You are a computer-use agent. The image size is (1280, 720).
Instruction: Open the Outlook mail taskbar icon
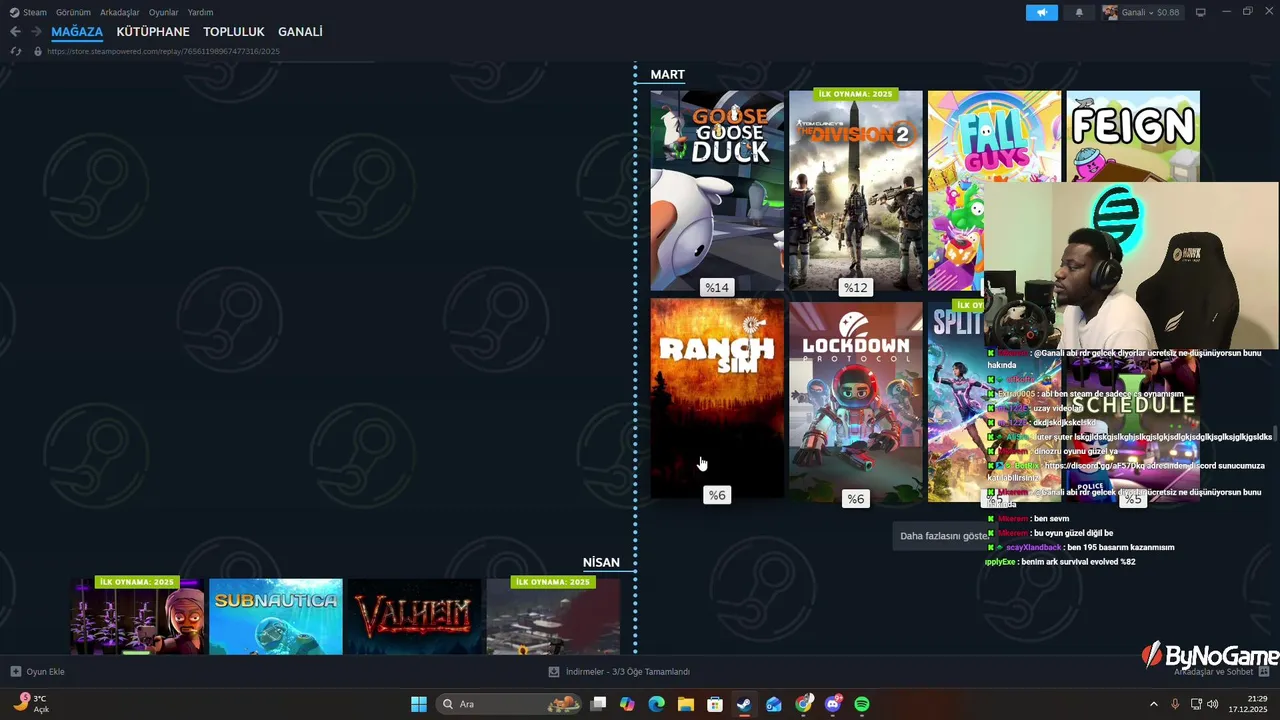tap(774, 704)
